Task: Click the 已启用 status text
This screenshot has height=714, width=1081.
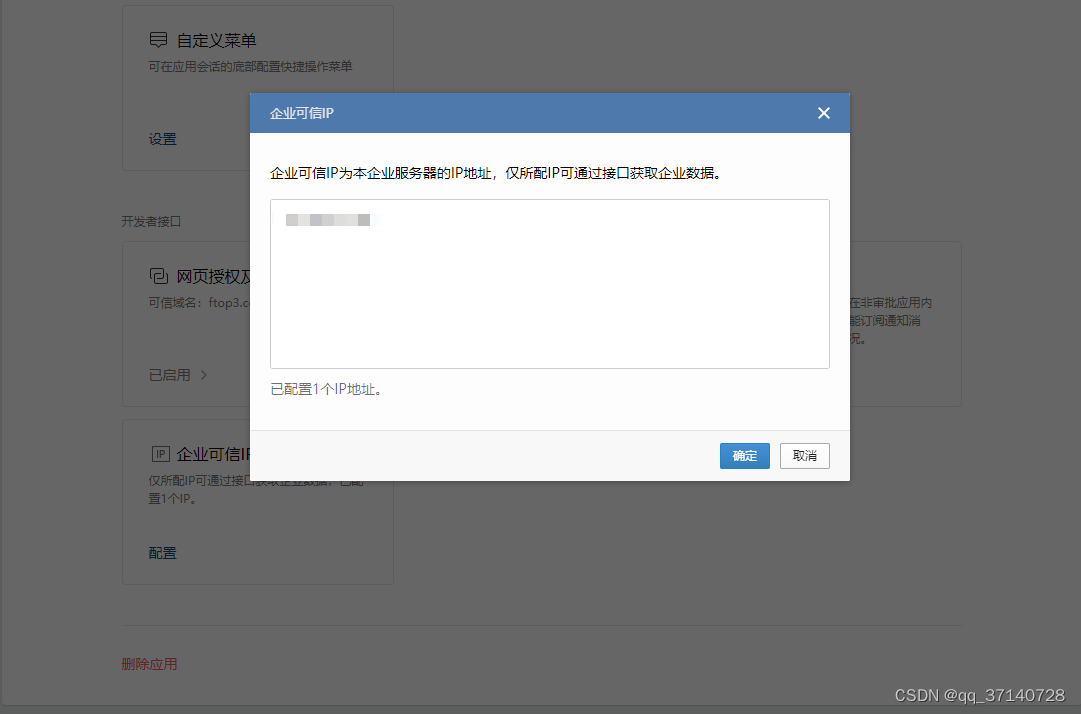Action: 170,375
